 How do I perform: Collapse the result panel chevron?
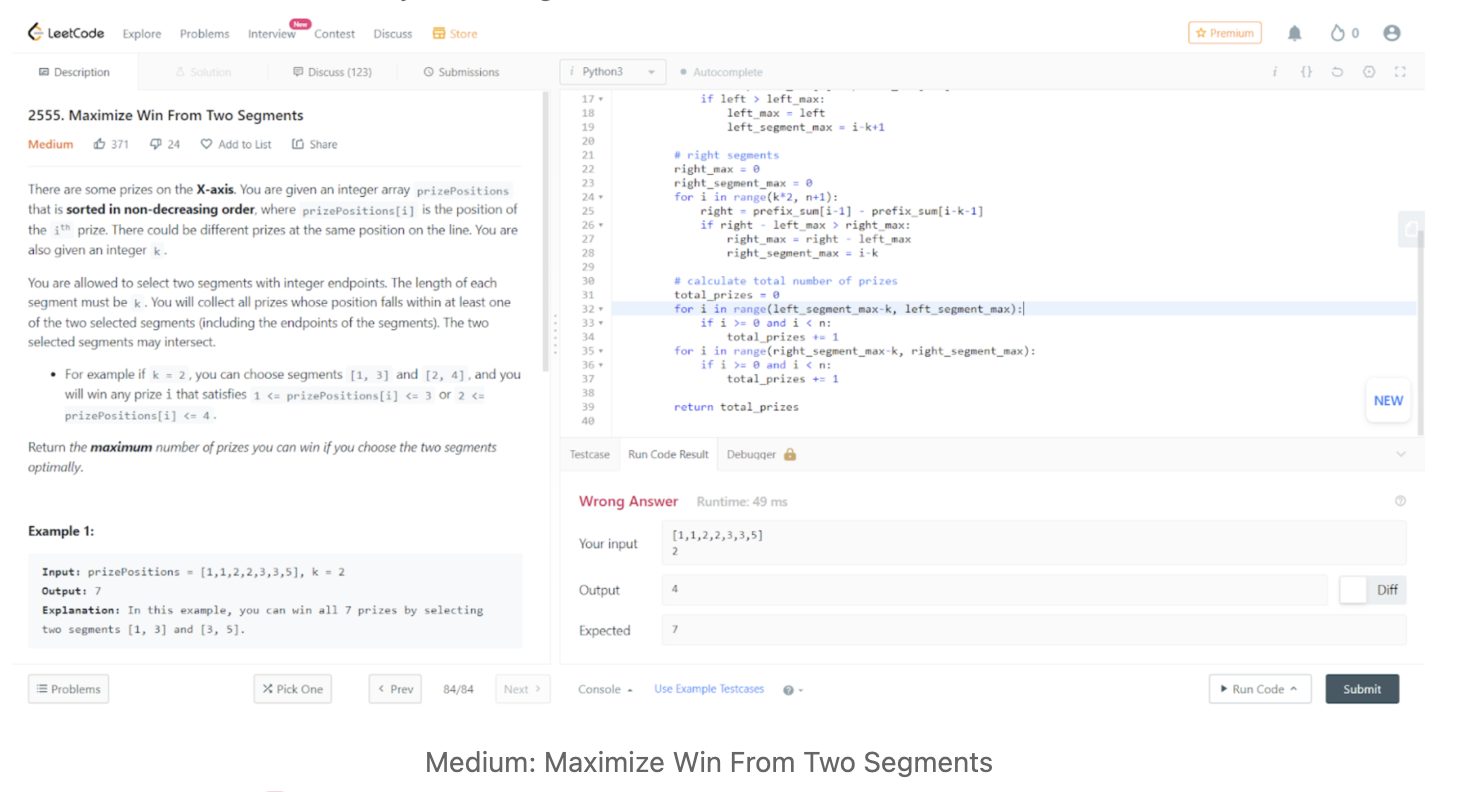[1399, 454]
